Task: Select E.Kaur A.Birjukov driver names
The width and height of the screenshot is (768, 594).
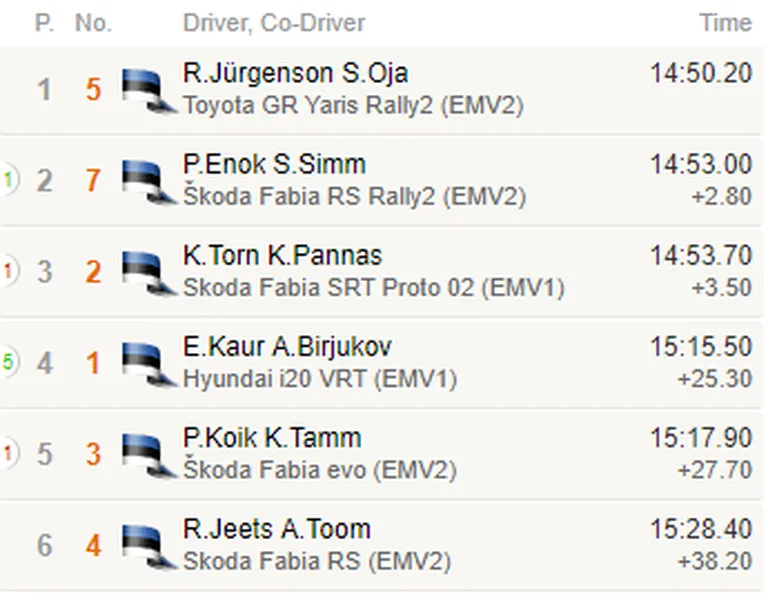Action: point(287,347)
